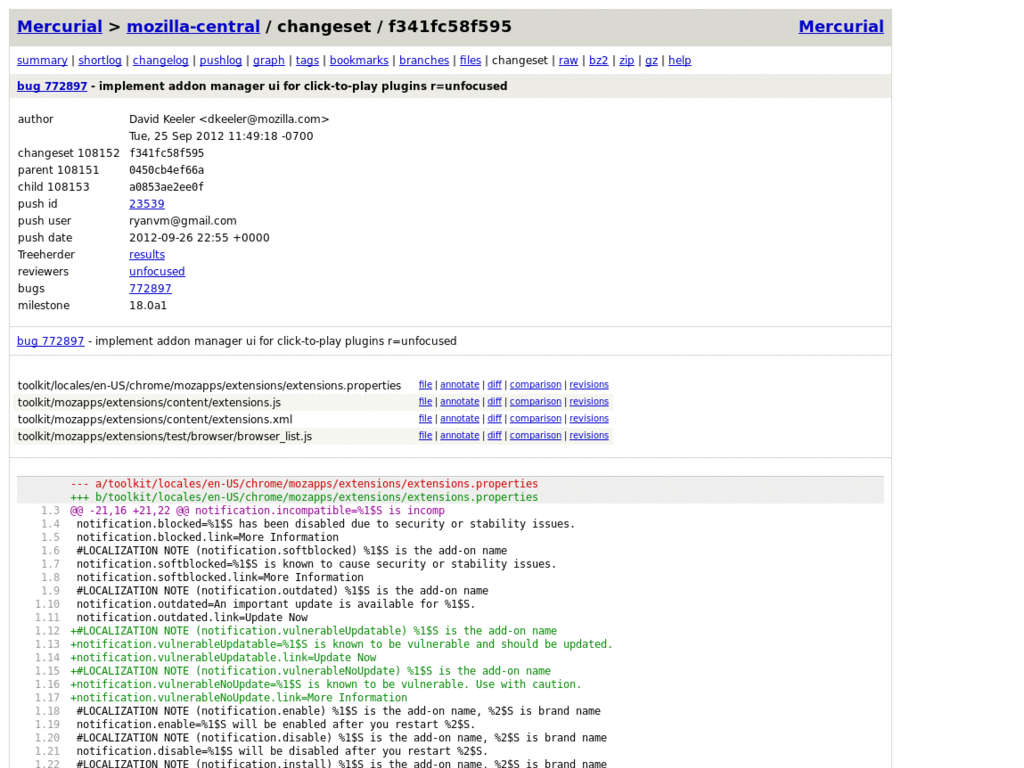Open comparison link for extensions.properties
Viewport: 1024px width, 768px height.
(x=536, y=385)
